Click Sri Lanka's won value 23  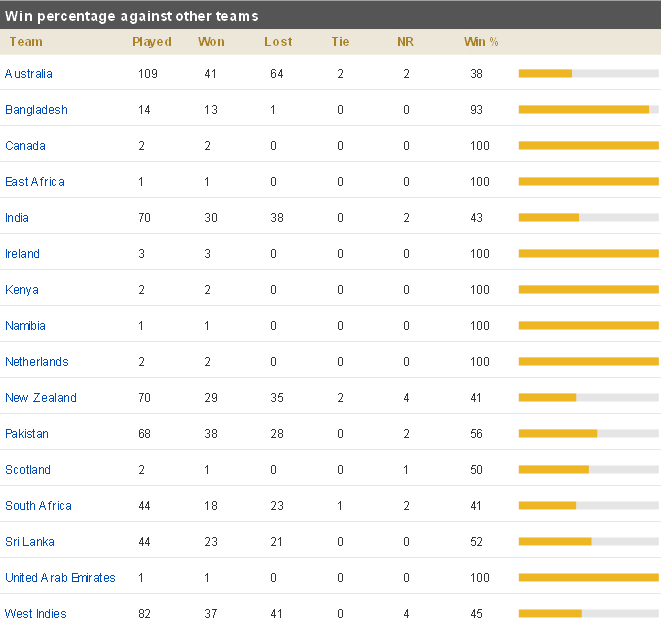pos(211,542)
